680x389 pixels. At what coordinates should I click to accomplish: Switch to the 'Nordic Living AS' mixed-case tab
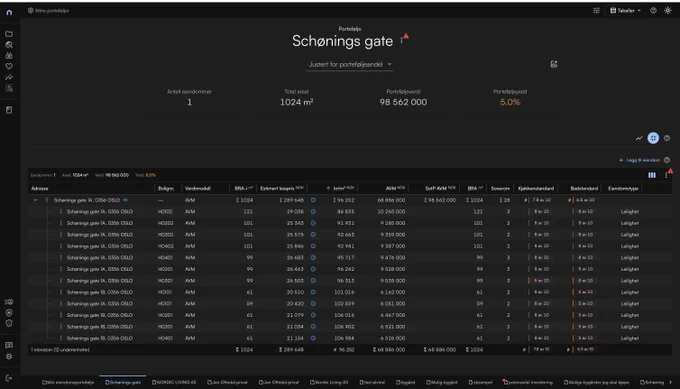pyautogui.click(x=329, y=382)
